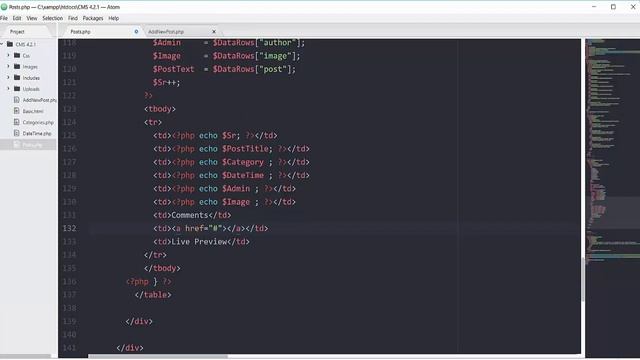
Task: Click the opening tr tag on line 124
Action: (153, 122)
